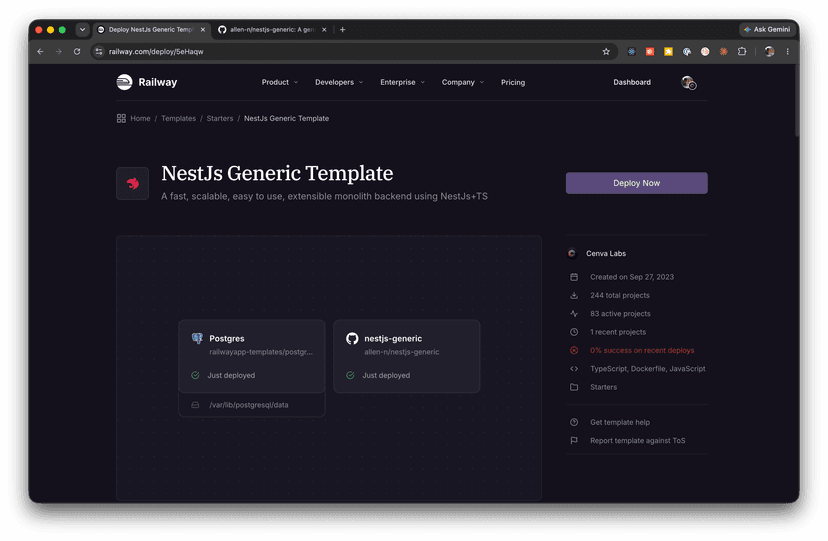Close the Deploy NestJs tab

(203, 30)
